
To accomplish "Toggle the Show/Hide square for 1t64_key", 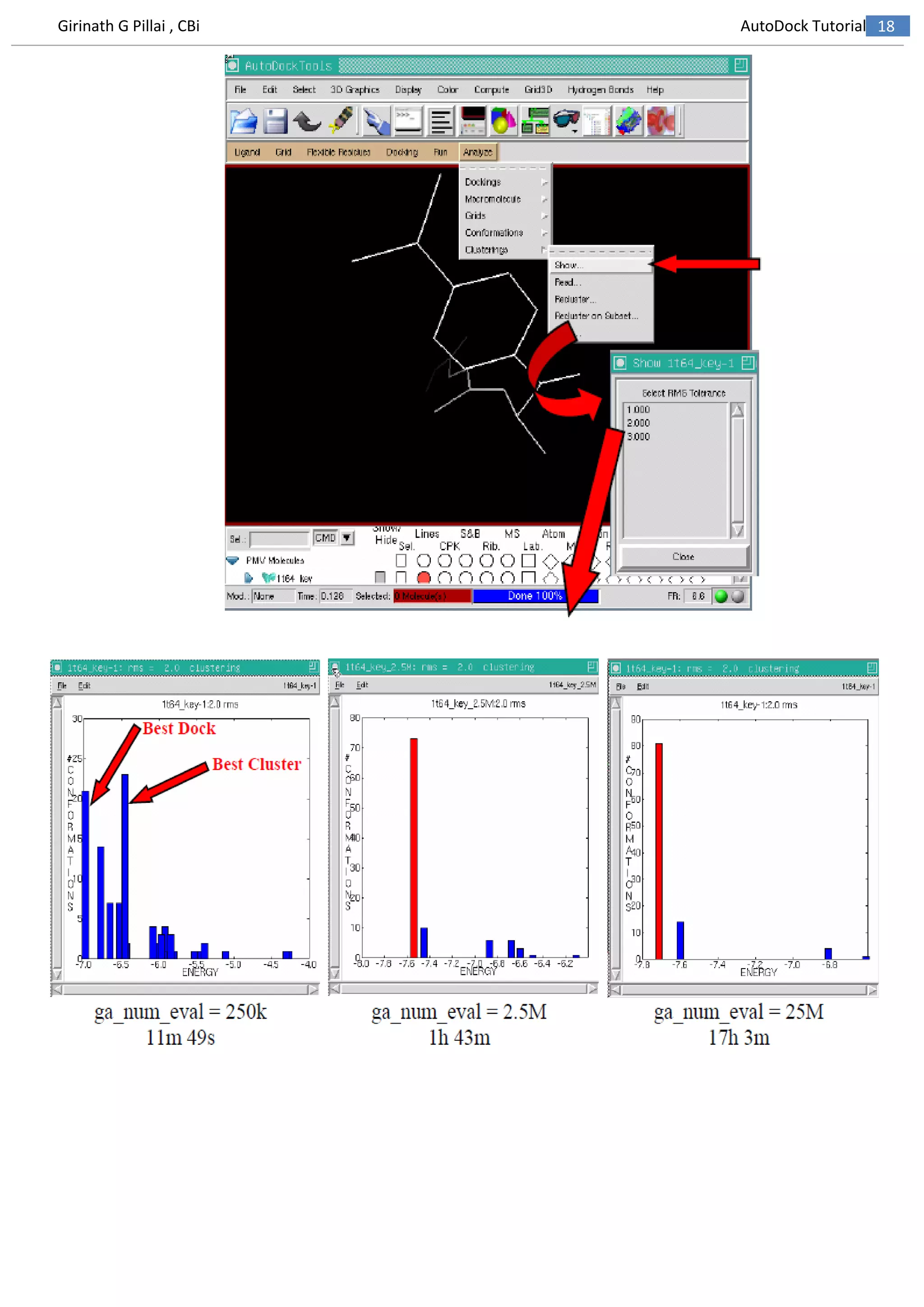I will (x=380, y=578).
